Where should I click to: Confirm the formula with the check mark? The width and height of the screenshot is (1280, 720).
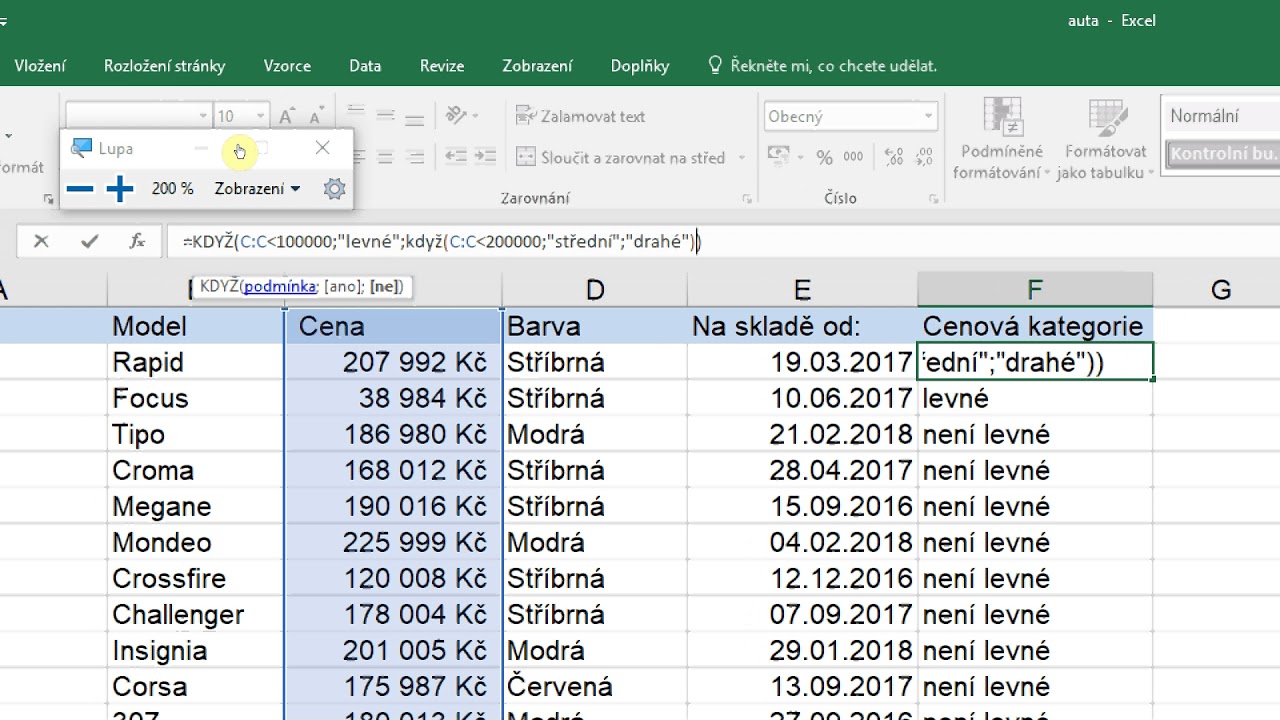(90, 241)
